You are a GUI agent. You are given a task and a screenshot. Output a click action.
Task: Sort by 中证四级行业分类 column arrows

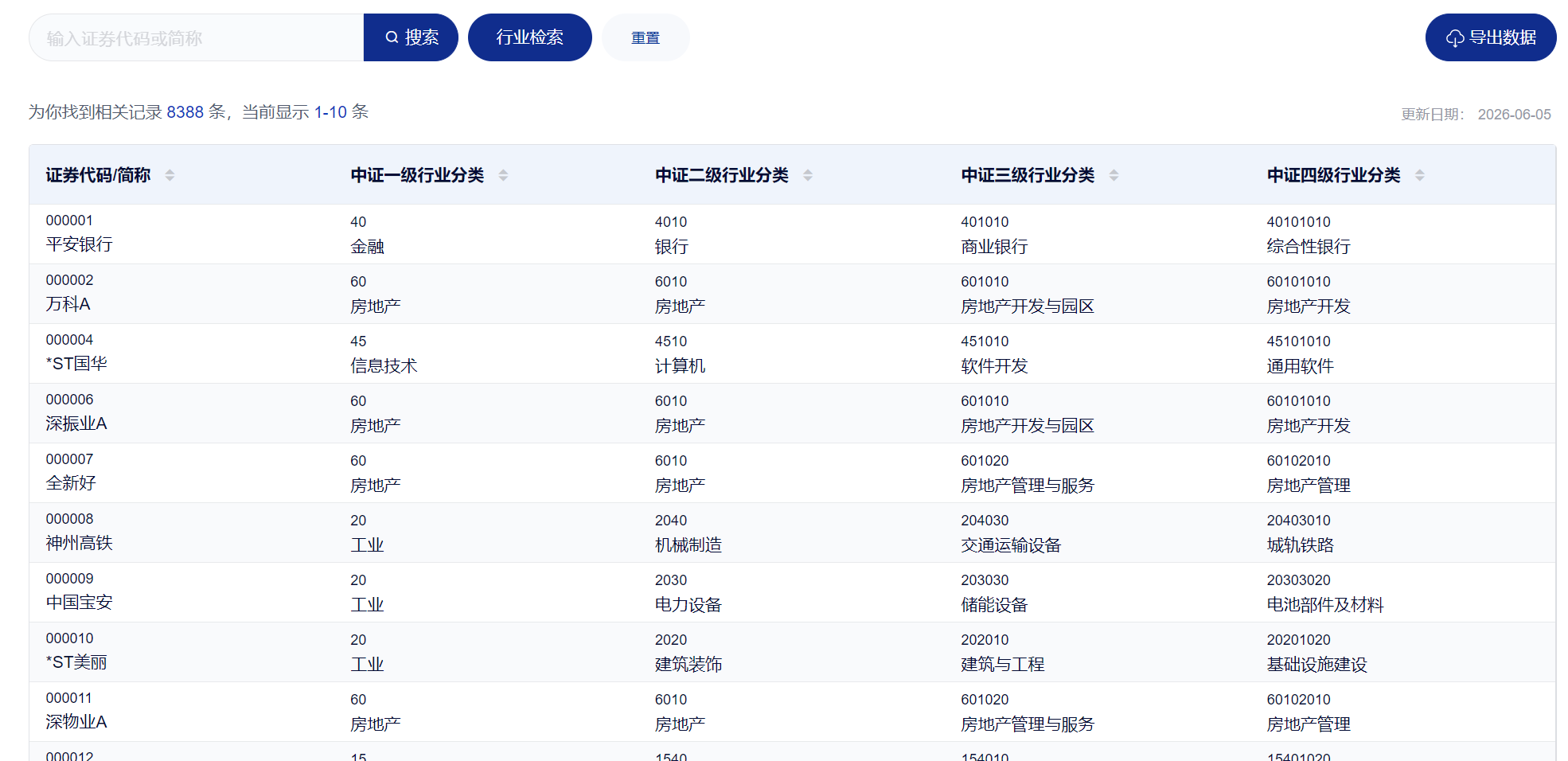(x=1419, y=175)
